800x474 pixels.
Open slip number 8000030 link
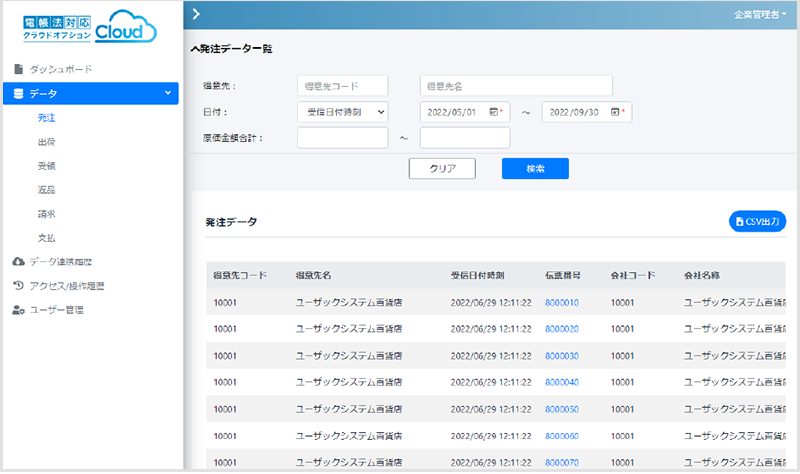tap(562, 356)
